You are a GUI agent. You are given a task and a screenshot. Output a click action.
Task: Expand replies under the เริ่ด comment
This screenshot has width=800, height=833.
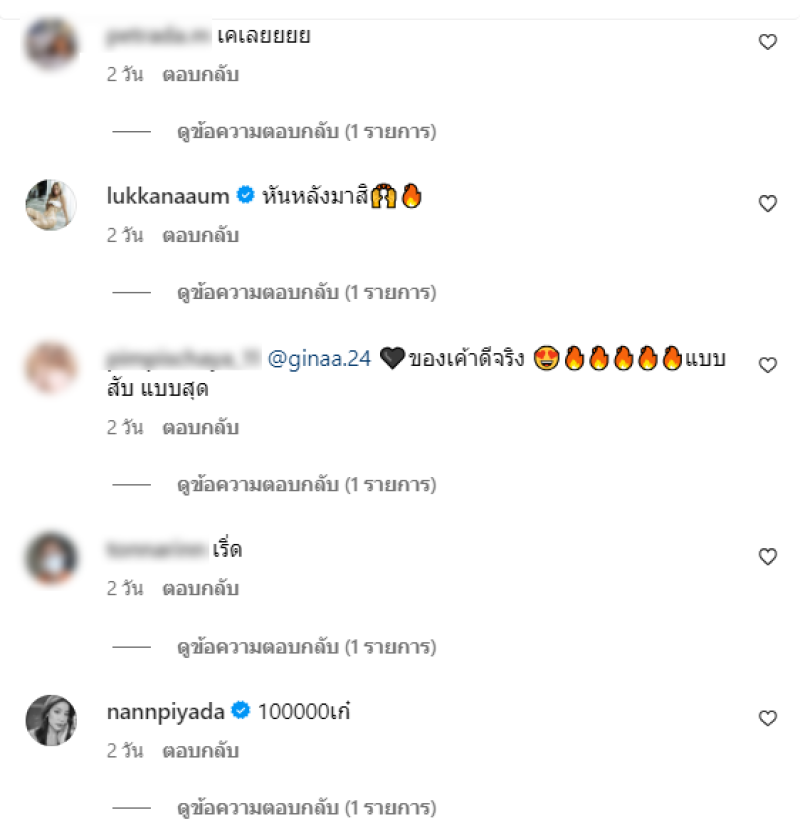307,647
